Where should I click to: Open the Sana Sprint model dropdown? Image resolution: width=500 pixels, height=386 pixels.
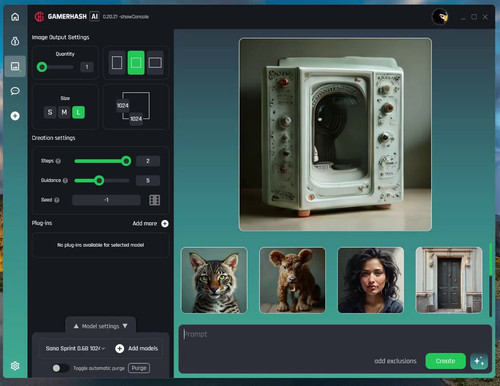75,348
